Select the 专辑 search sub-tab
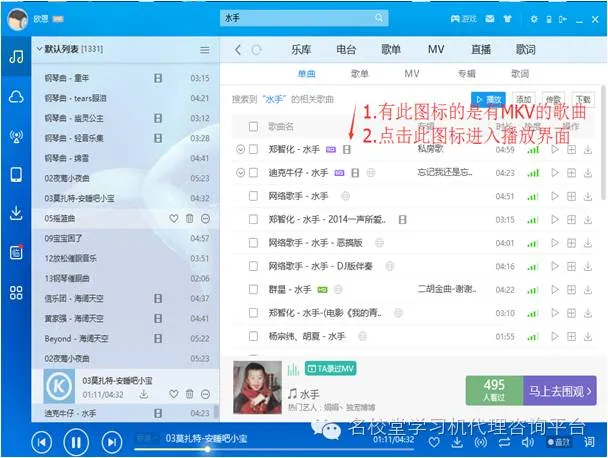608x458 pixels. pos(466,74)
